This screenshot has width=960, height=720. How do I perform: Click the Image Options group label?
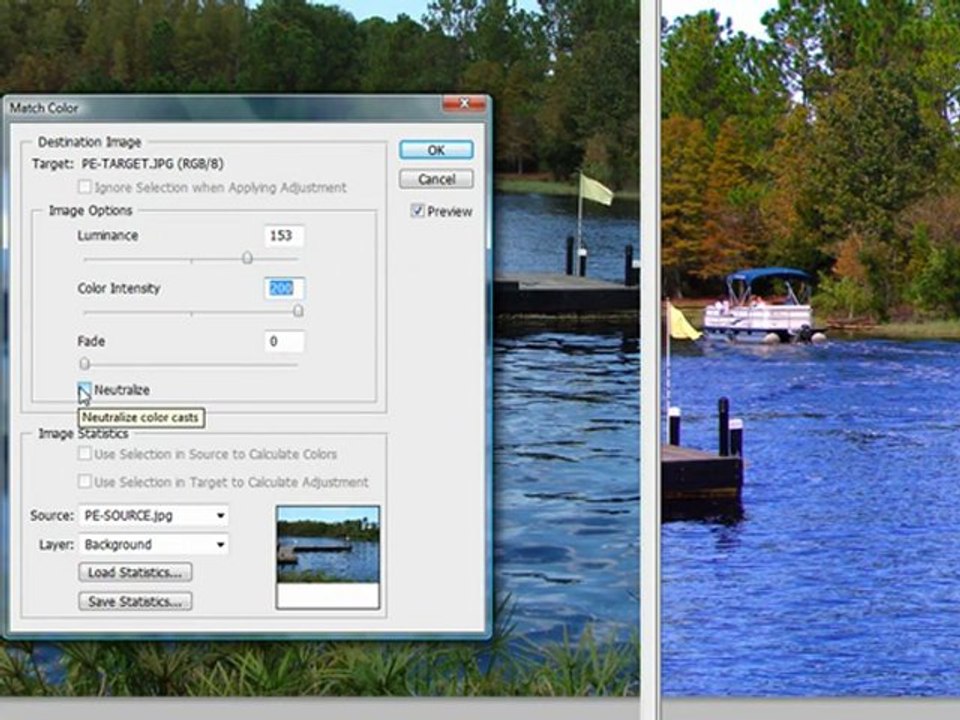[x=91, y=211]
